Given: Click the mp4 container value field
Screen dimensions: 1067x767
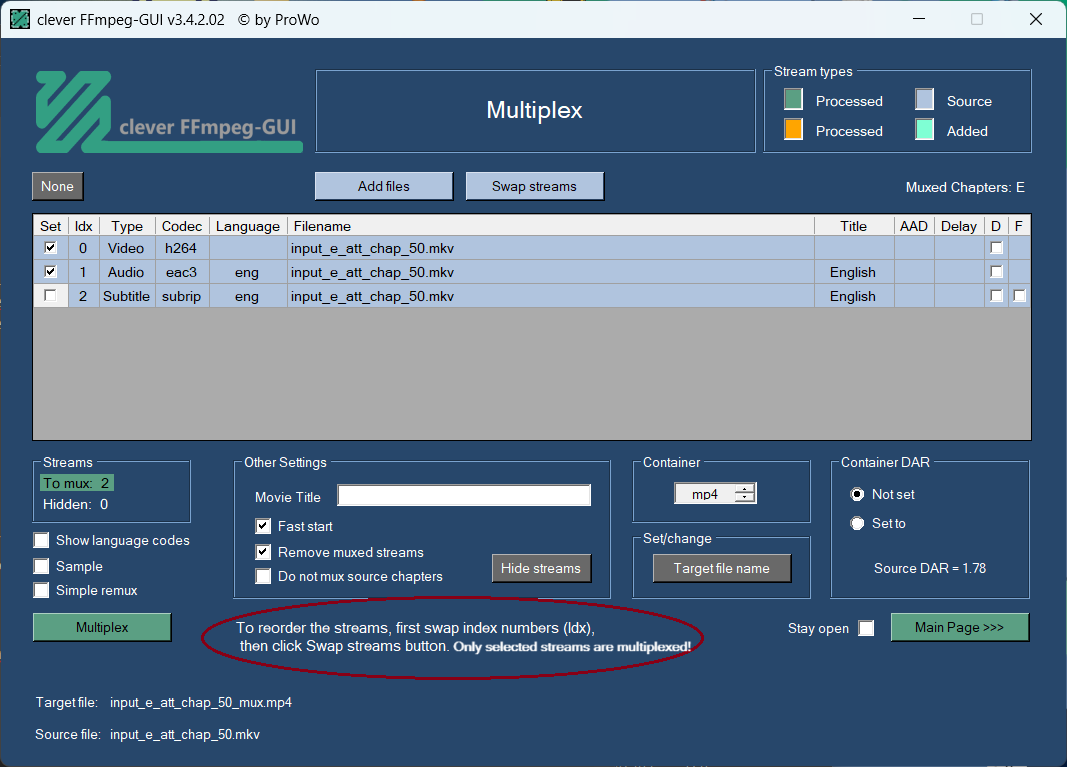Looking at the screenshot, I should pos(705,494).
